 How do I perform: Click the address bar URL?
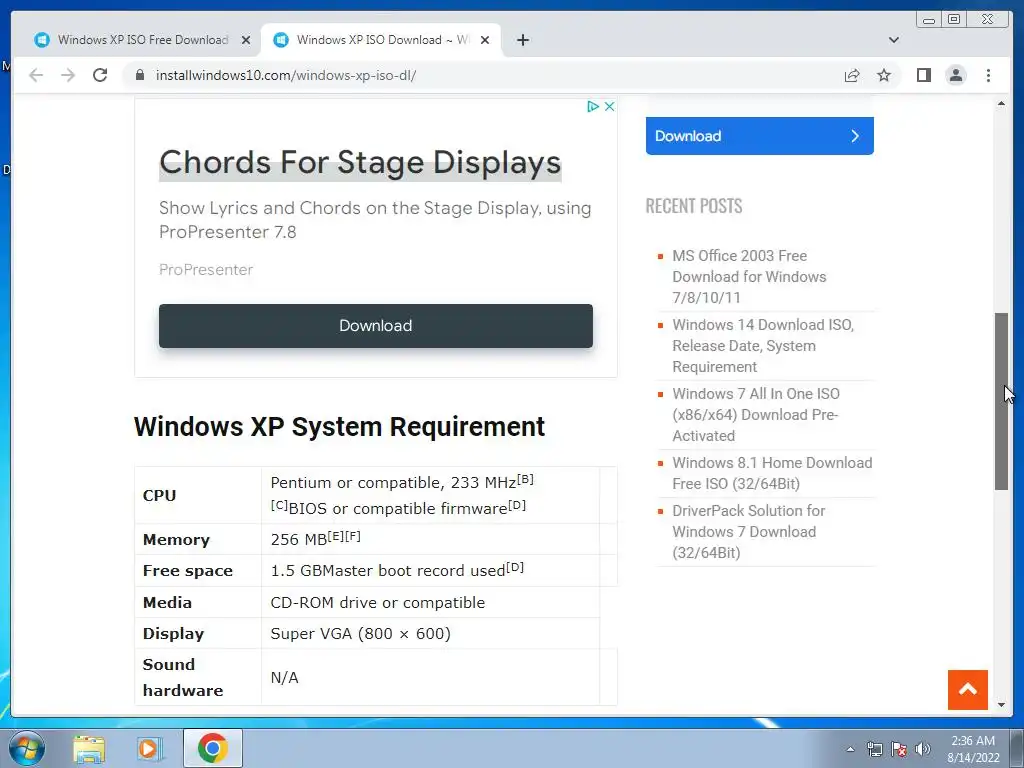point(285,75)
